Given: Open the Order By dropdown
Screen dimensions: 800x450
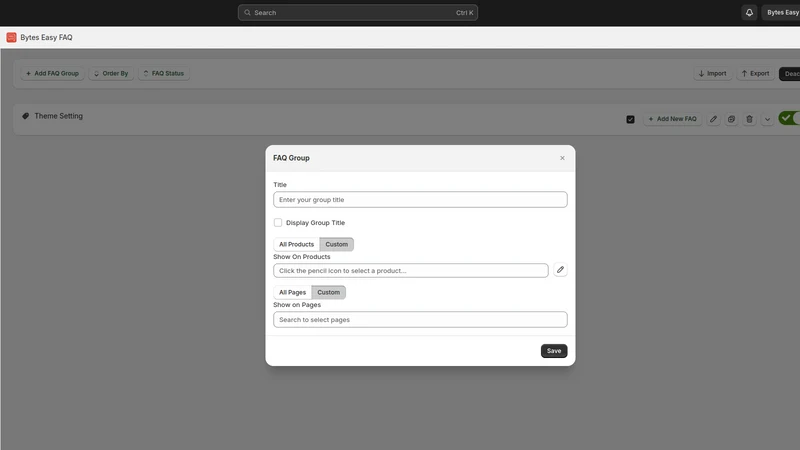Looking at the screenshot, I should (111, 73).
